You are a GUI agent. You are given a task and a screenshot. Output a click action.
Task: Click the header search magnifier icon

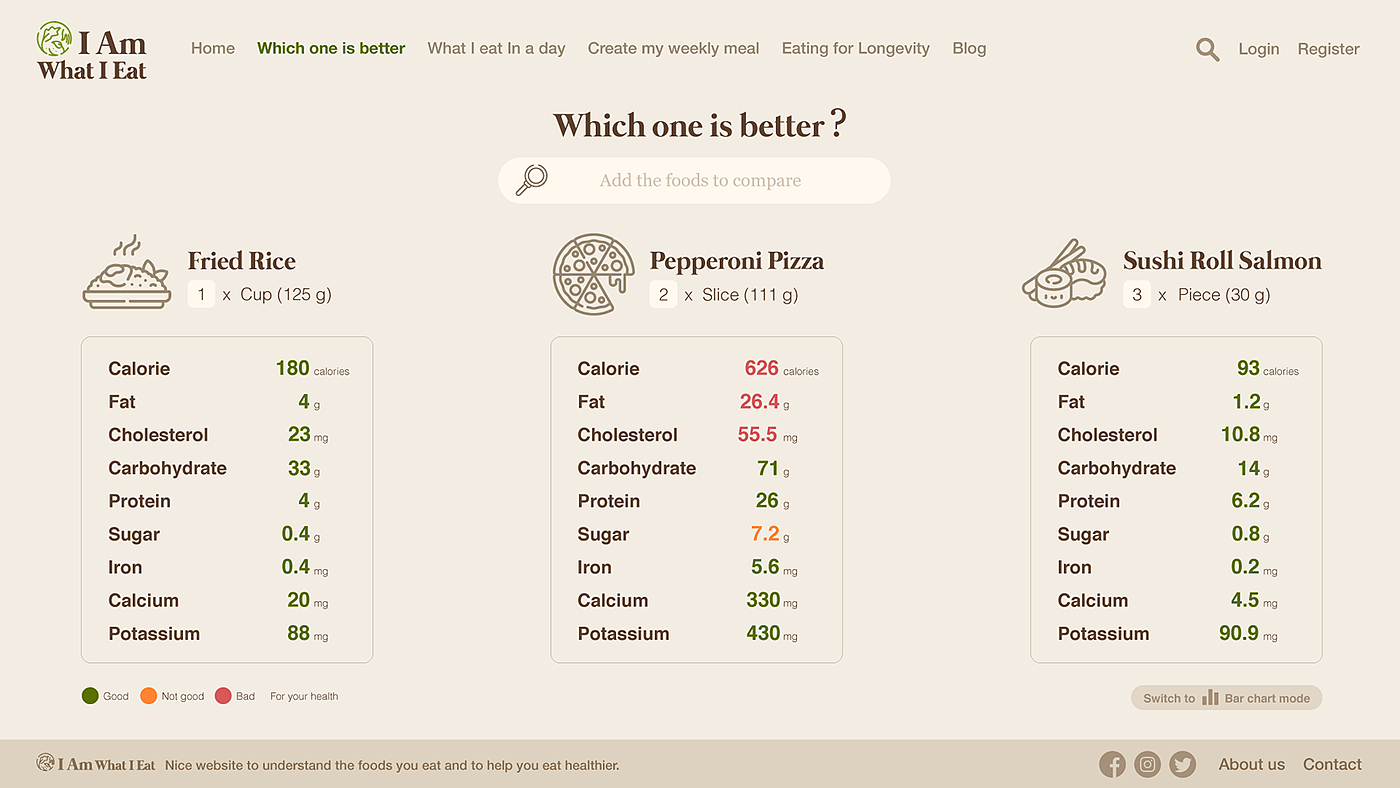coord(1207,49)
